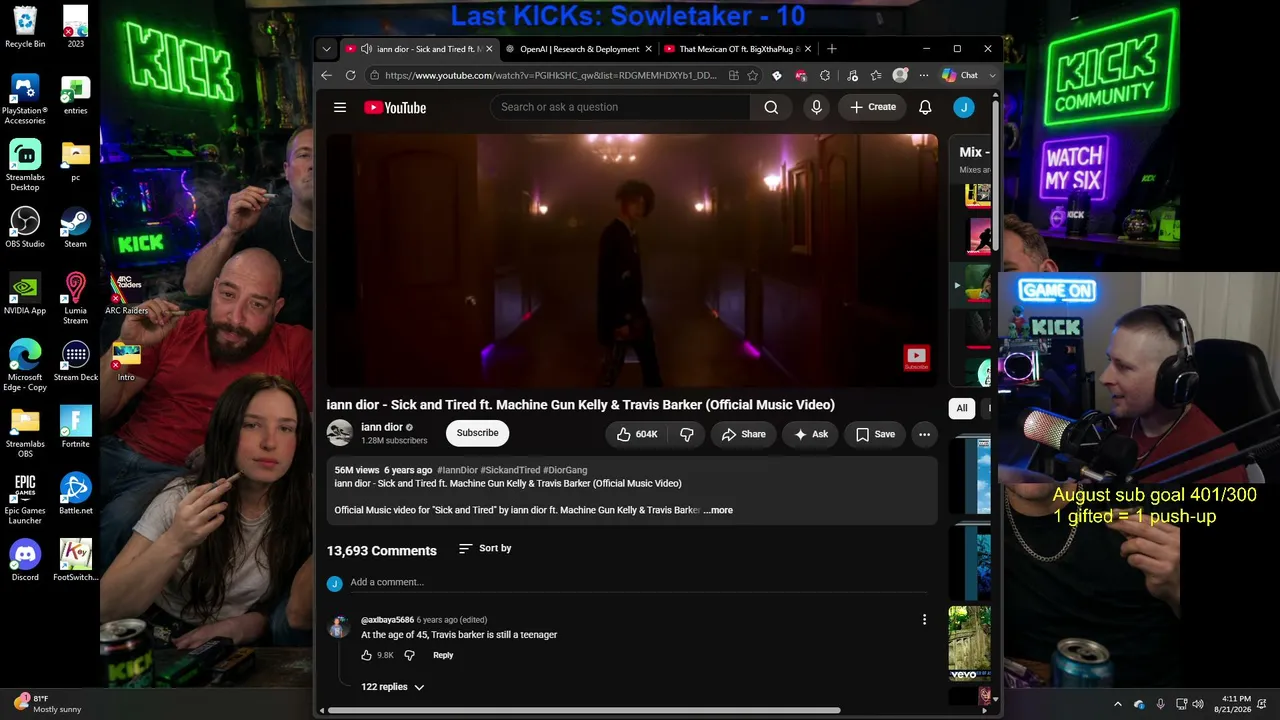Like the Travis Barker teenager comment

366,655
